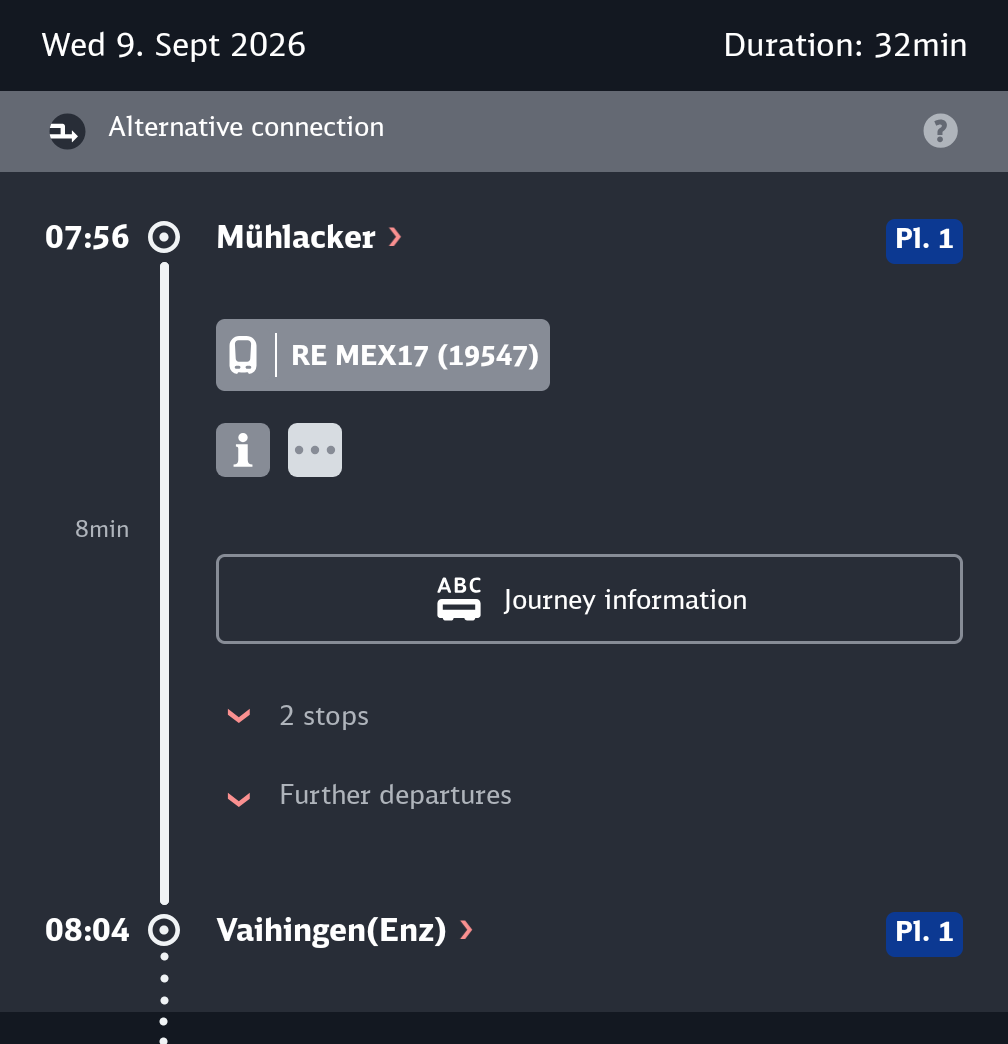Click the Pl. 1 badge at Vaihingen(Enz)
Screen dimensions: 1008x1044
click(924, 934)
